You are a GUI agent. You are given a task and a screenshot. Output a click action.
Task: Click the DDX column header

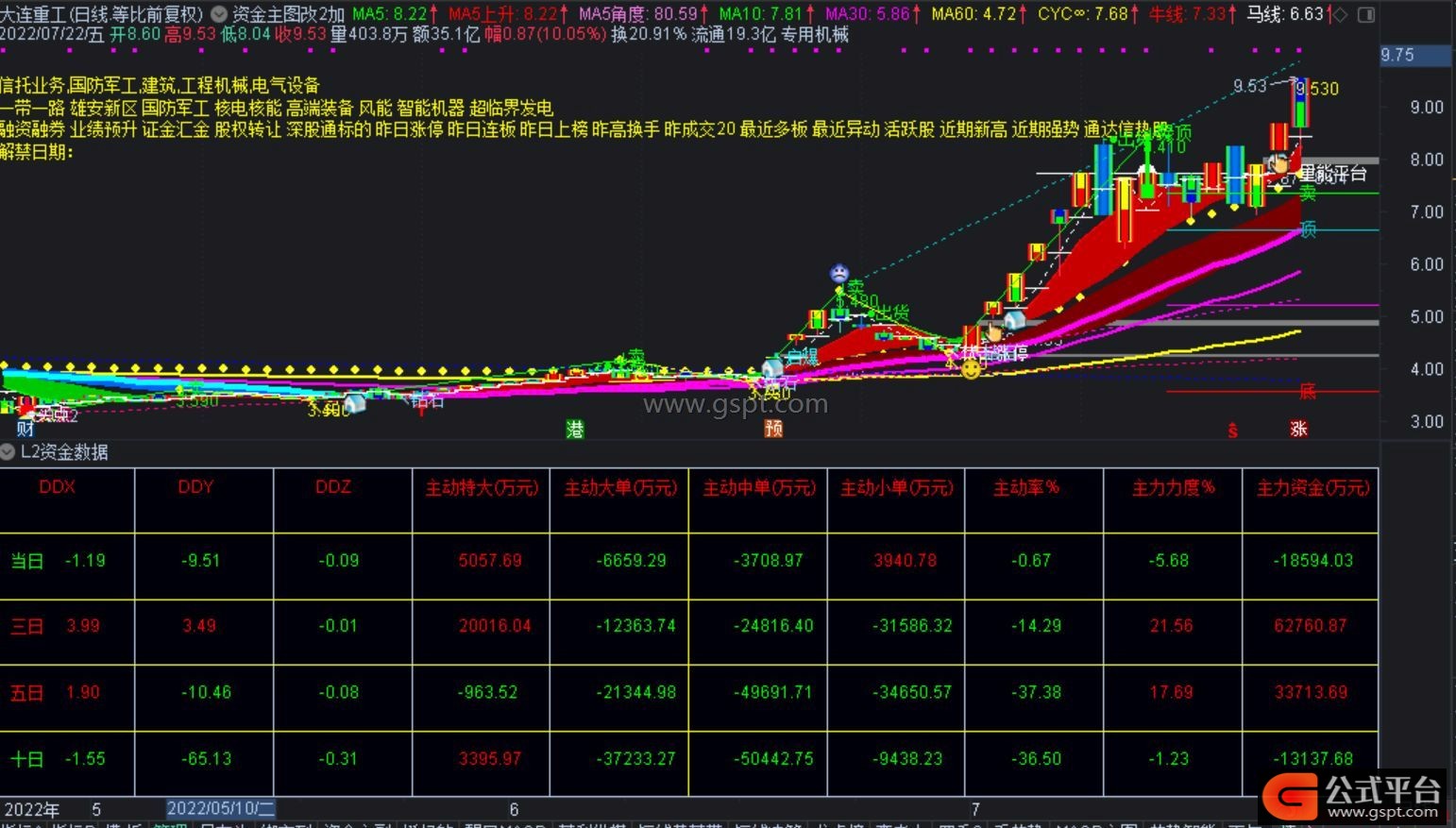pyautogui.click(x=57, y=487)
